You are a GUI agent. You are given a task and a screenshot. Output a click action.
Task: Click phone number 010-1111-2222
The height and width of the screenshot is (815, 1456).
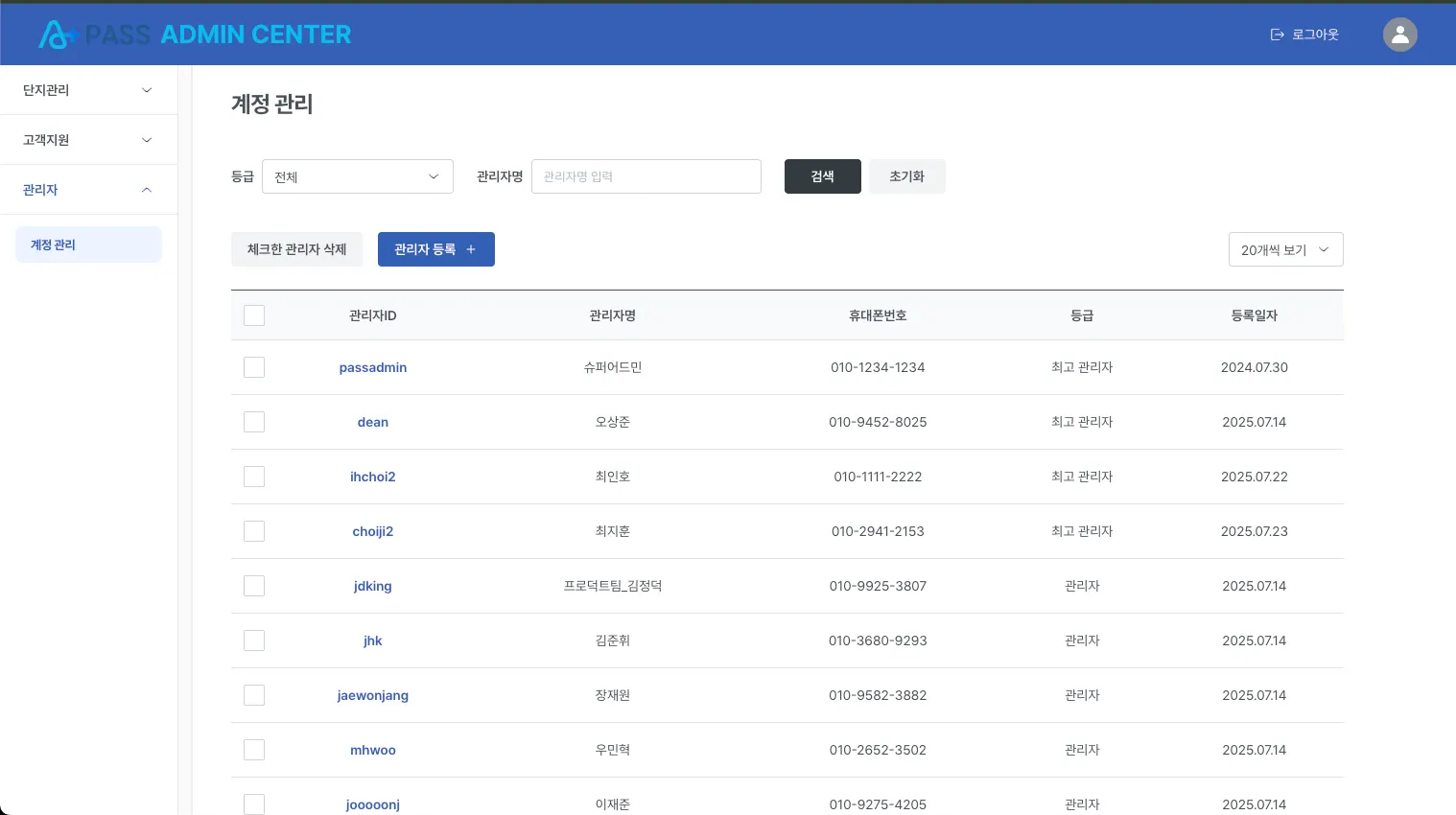pos(878,477)
